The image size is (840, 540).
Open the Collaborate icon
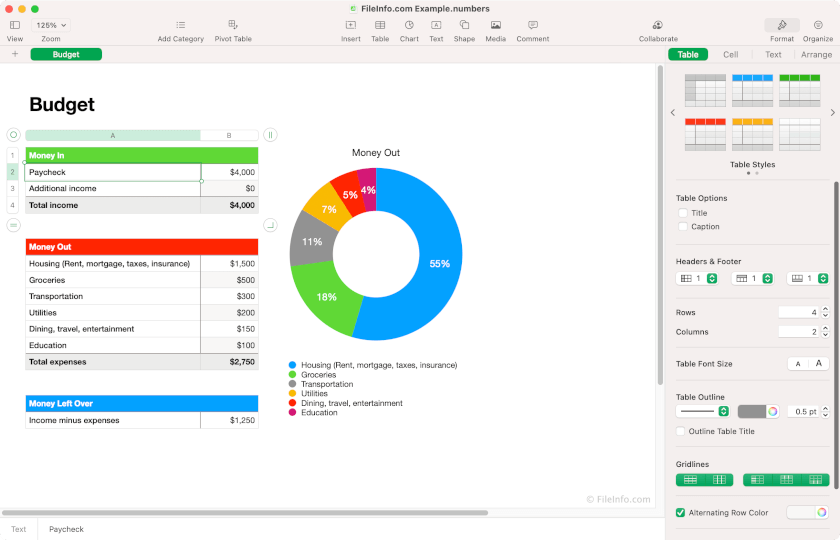[x=658, y=25]
